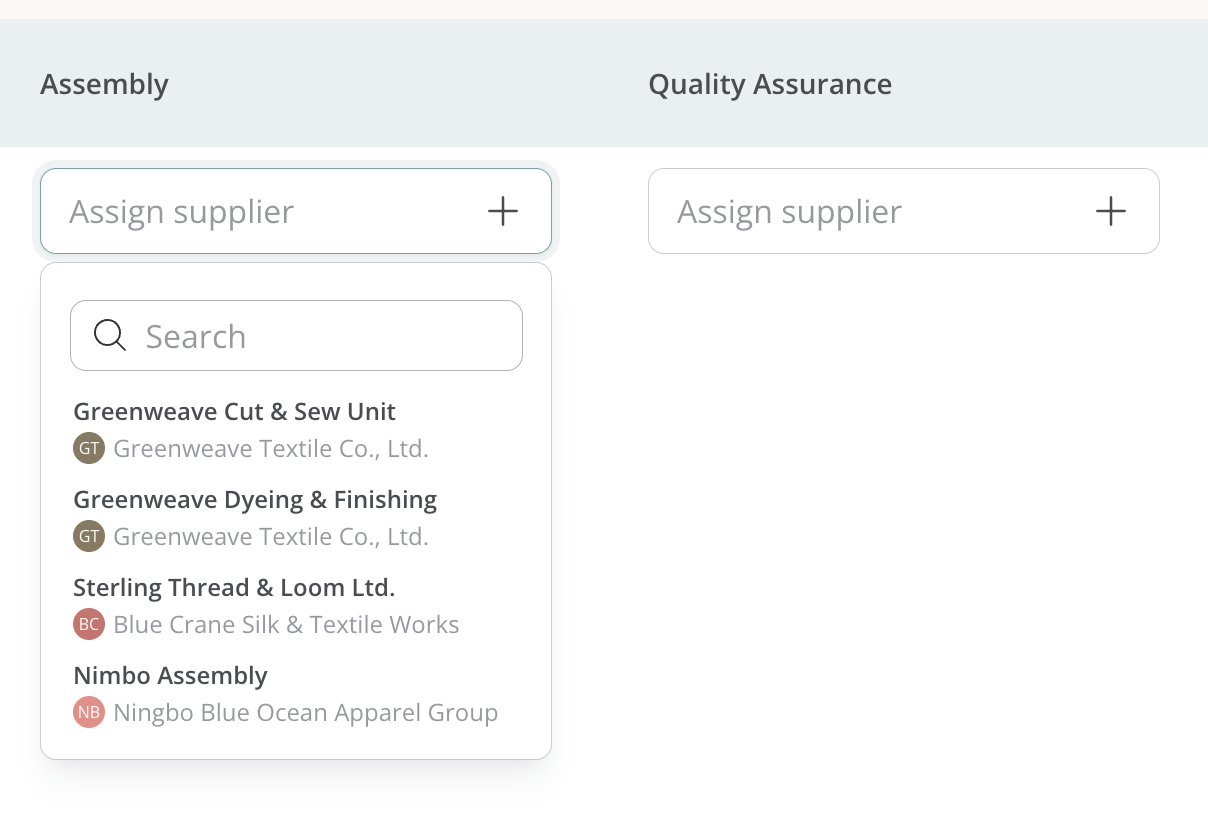Choose Greenweave Dyeing & Finishing option
Image resolution: width=1208 pixels, height=832 pixels.
click(296, 518)
